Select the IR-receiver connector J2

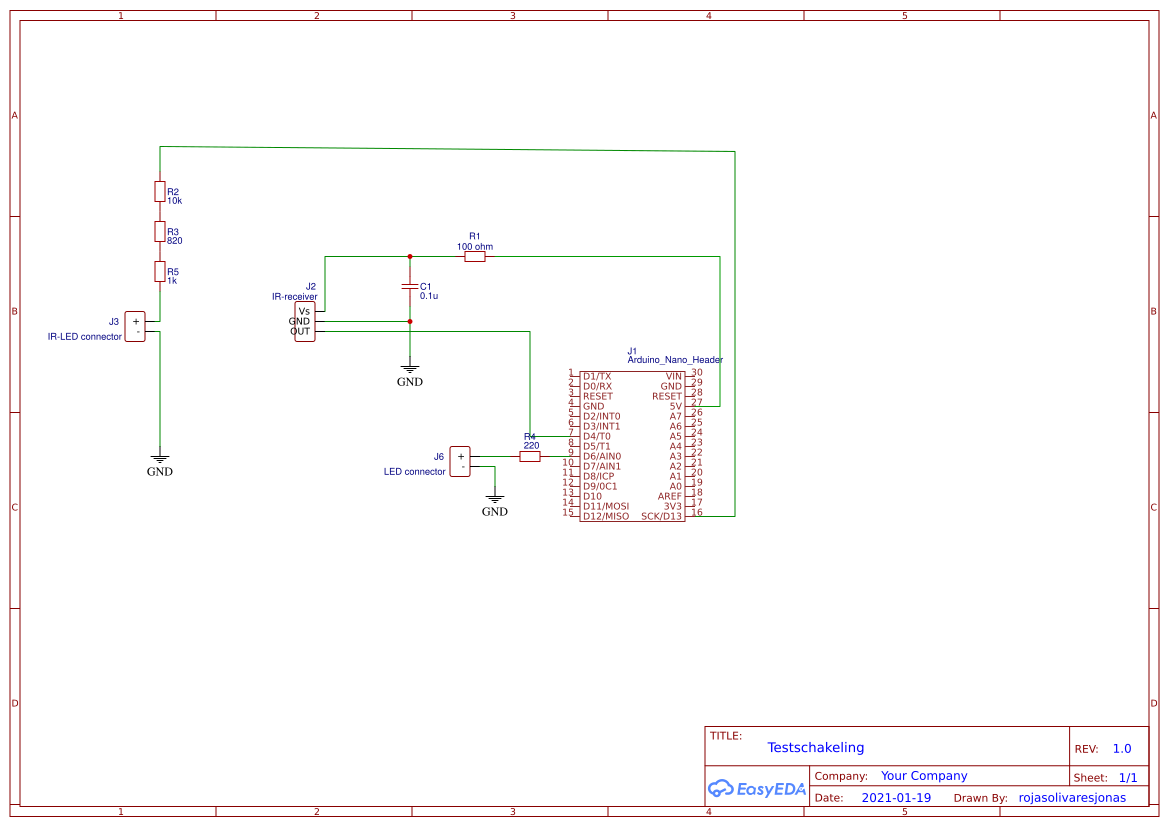303,320
